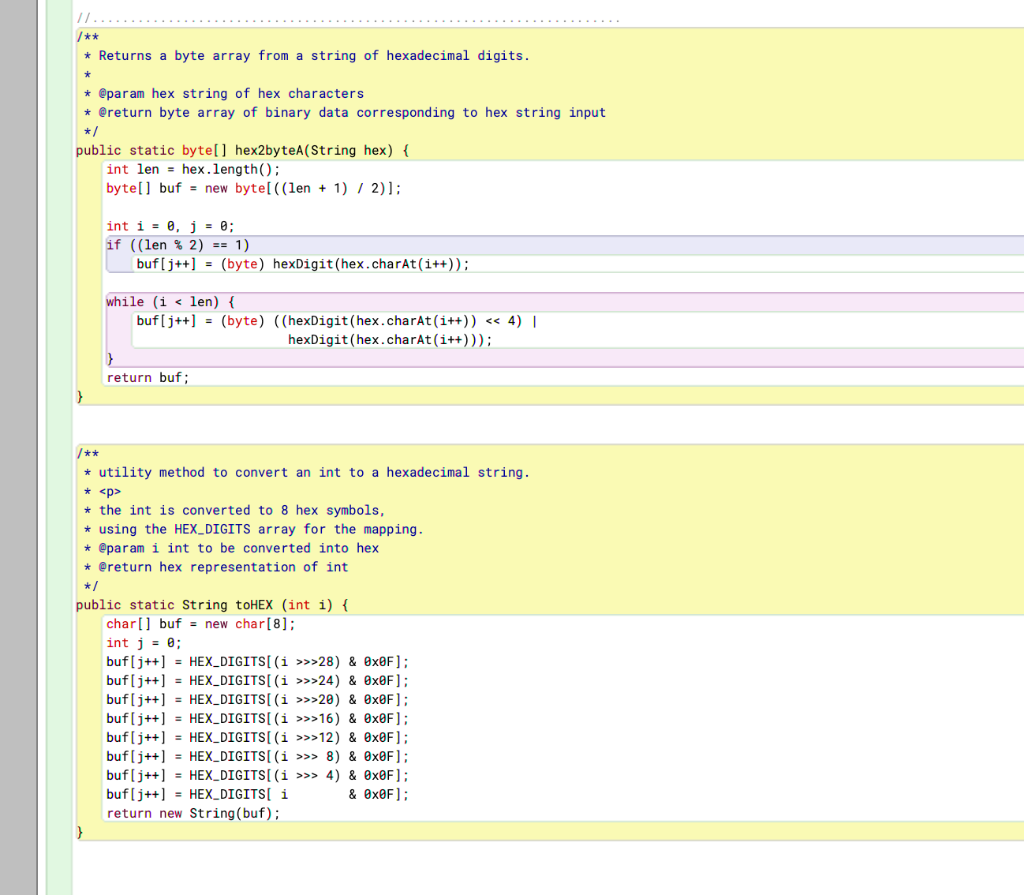
Task: Select the byte[] buf allocation line
Action: 250,188
